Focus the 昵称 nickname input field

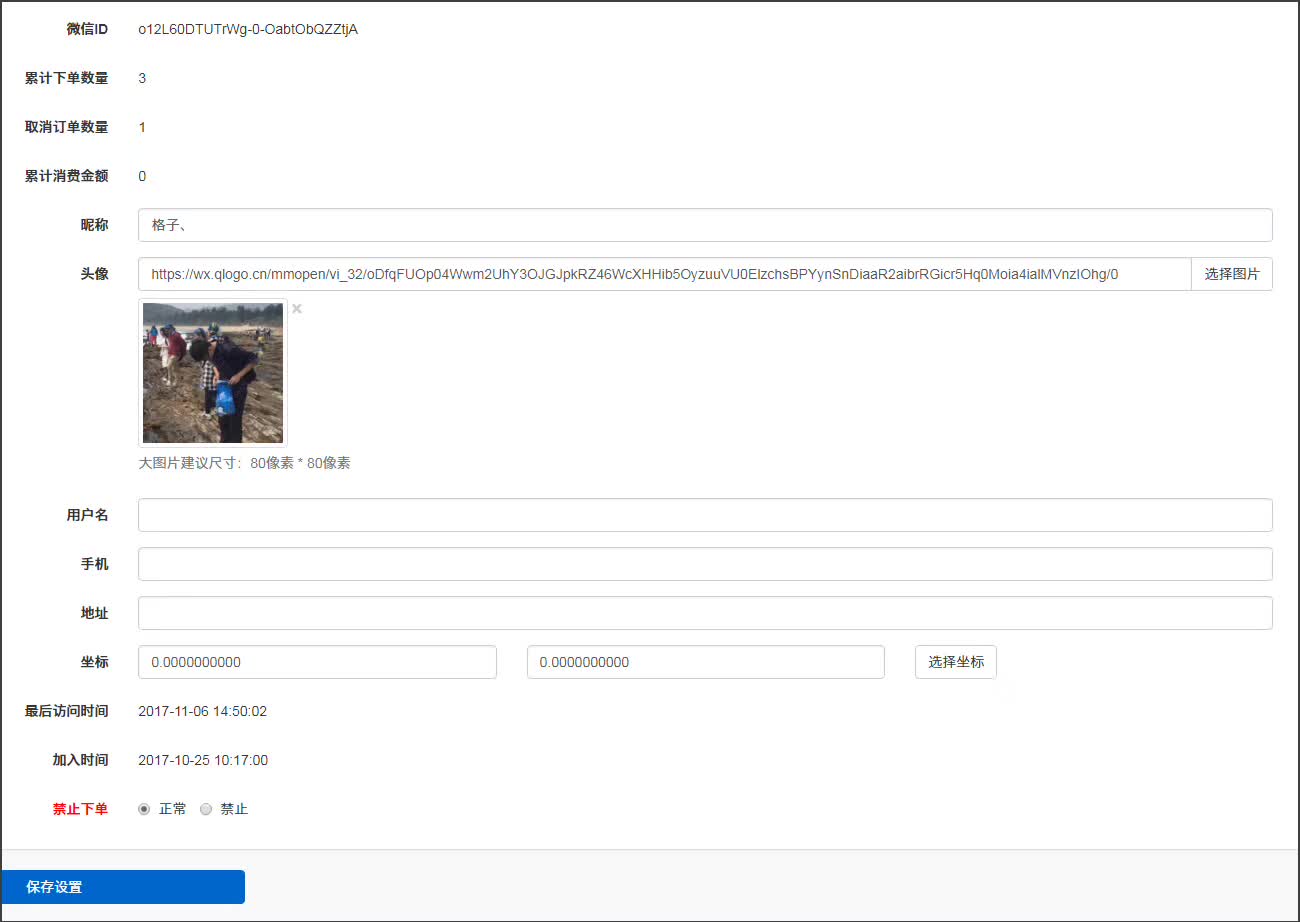coord(704,225)
